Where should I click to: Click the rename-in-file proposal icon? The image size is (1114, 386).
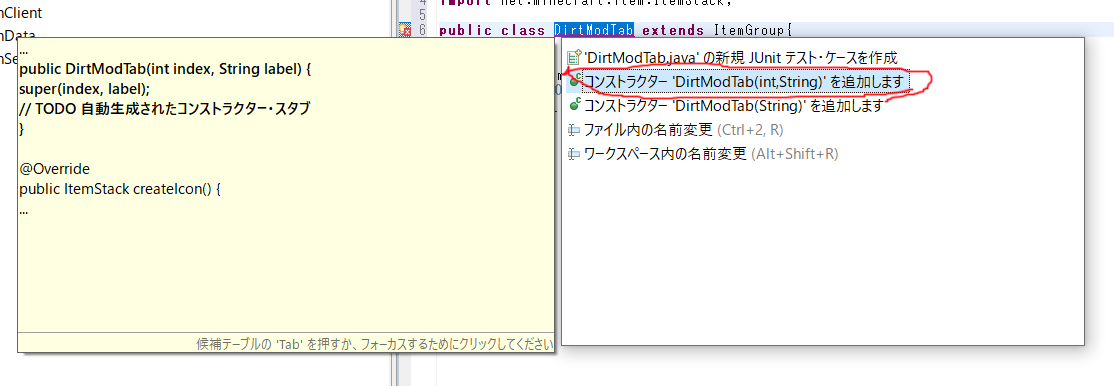point(574,130)
